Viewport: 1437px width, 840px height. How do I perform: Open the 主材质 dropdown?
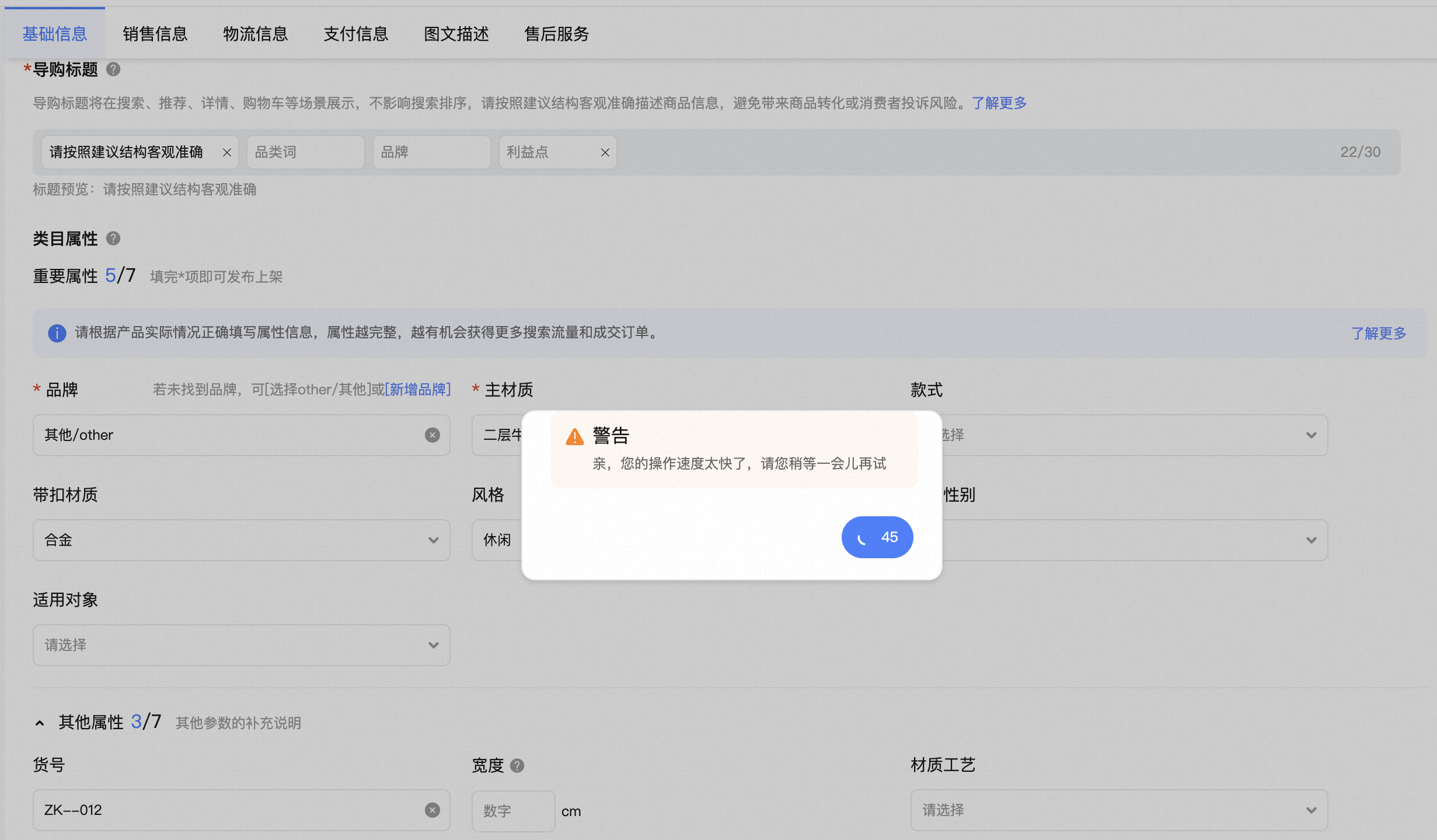click(497, 435)
